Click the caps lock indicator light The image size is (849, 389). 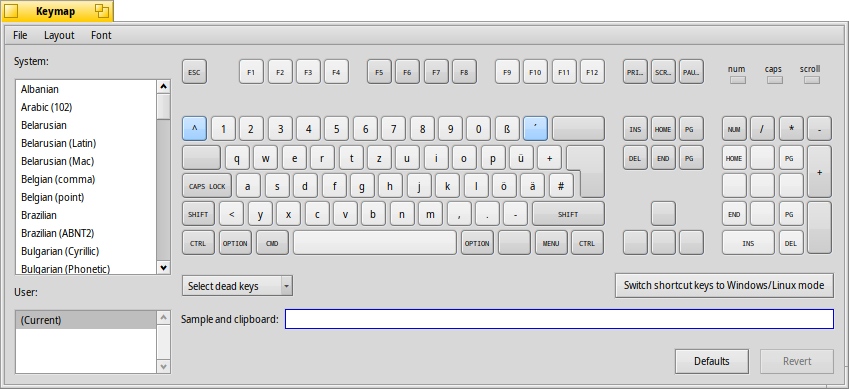[x=775, y=80]
